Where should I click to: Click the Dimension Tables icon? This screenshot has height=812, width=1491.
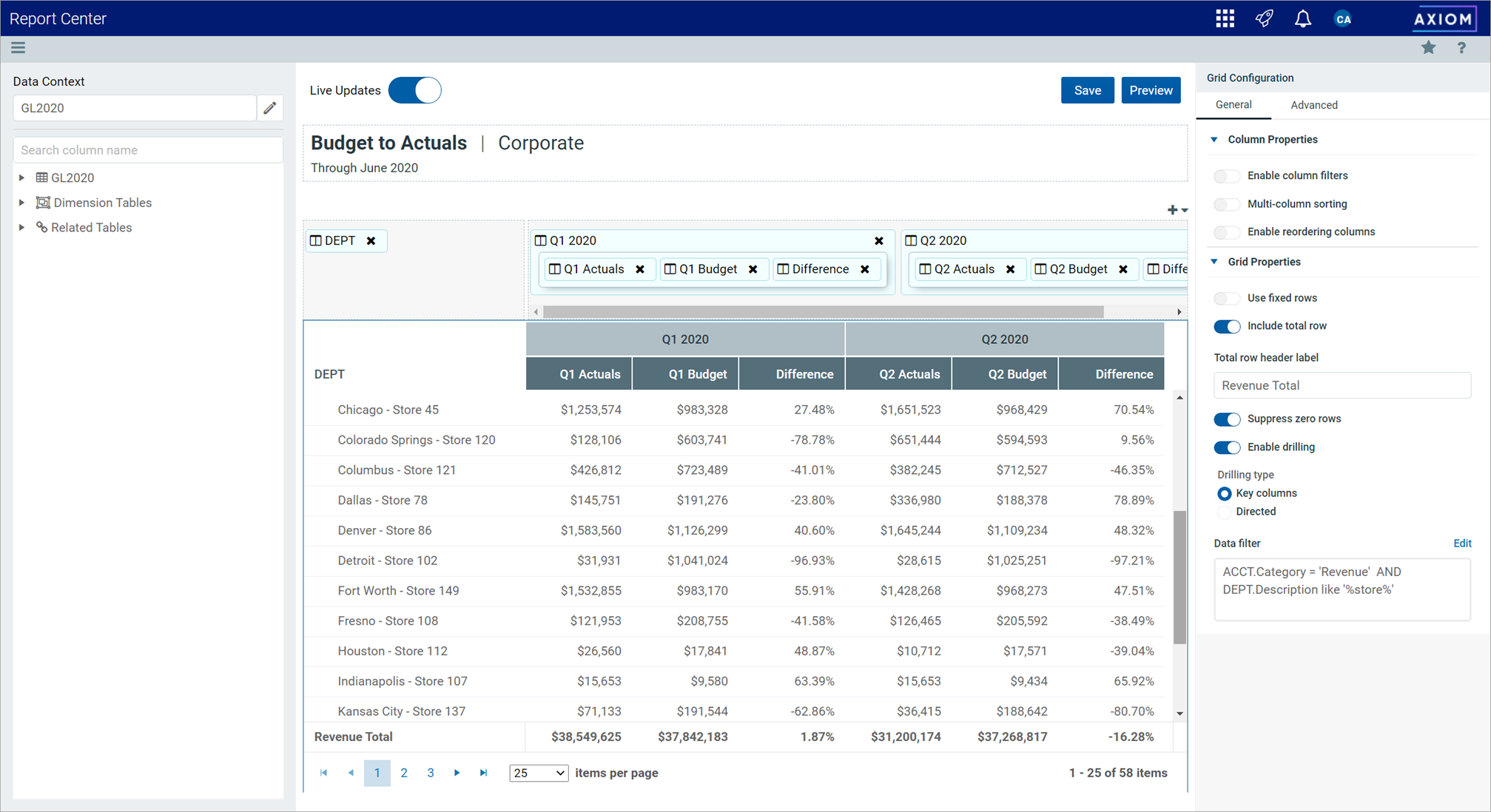pyautogui.click(x=43, y=203)
